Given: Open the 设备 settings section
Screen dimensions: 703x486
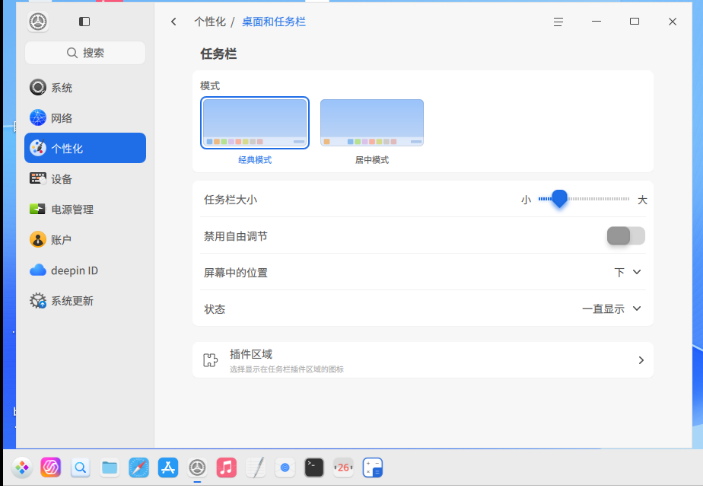Looking at the screenshot, I should click(85, 178).
